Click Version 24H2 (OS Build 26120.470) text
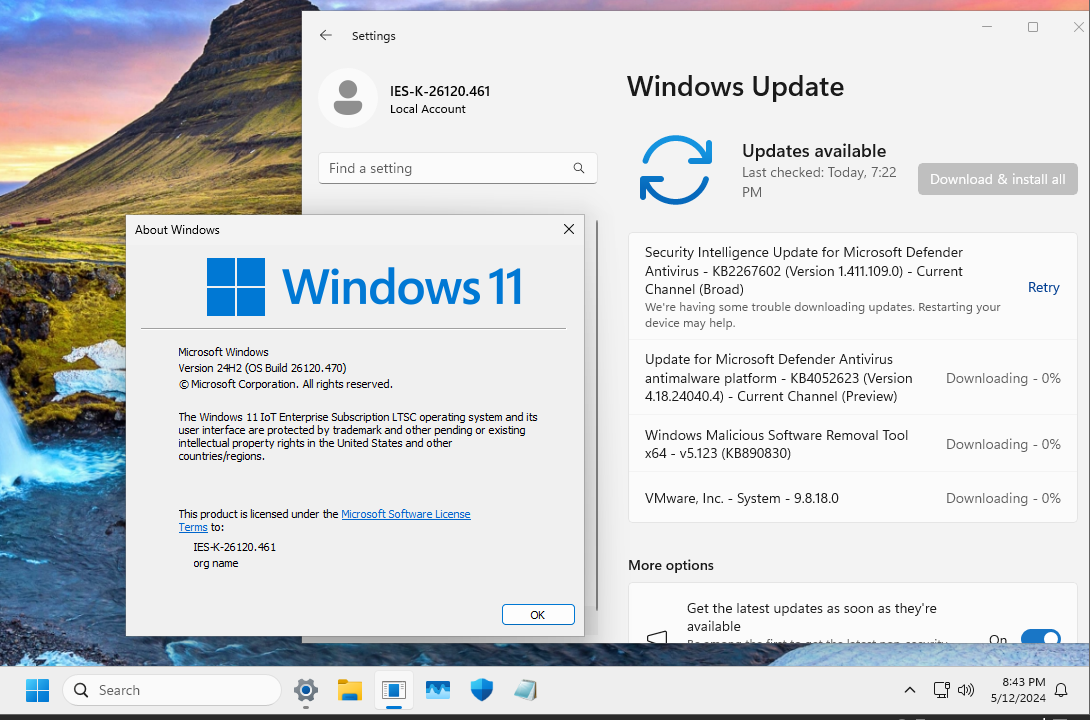 [262, 368]
